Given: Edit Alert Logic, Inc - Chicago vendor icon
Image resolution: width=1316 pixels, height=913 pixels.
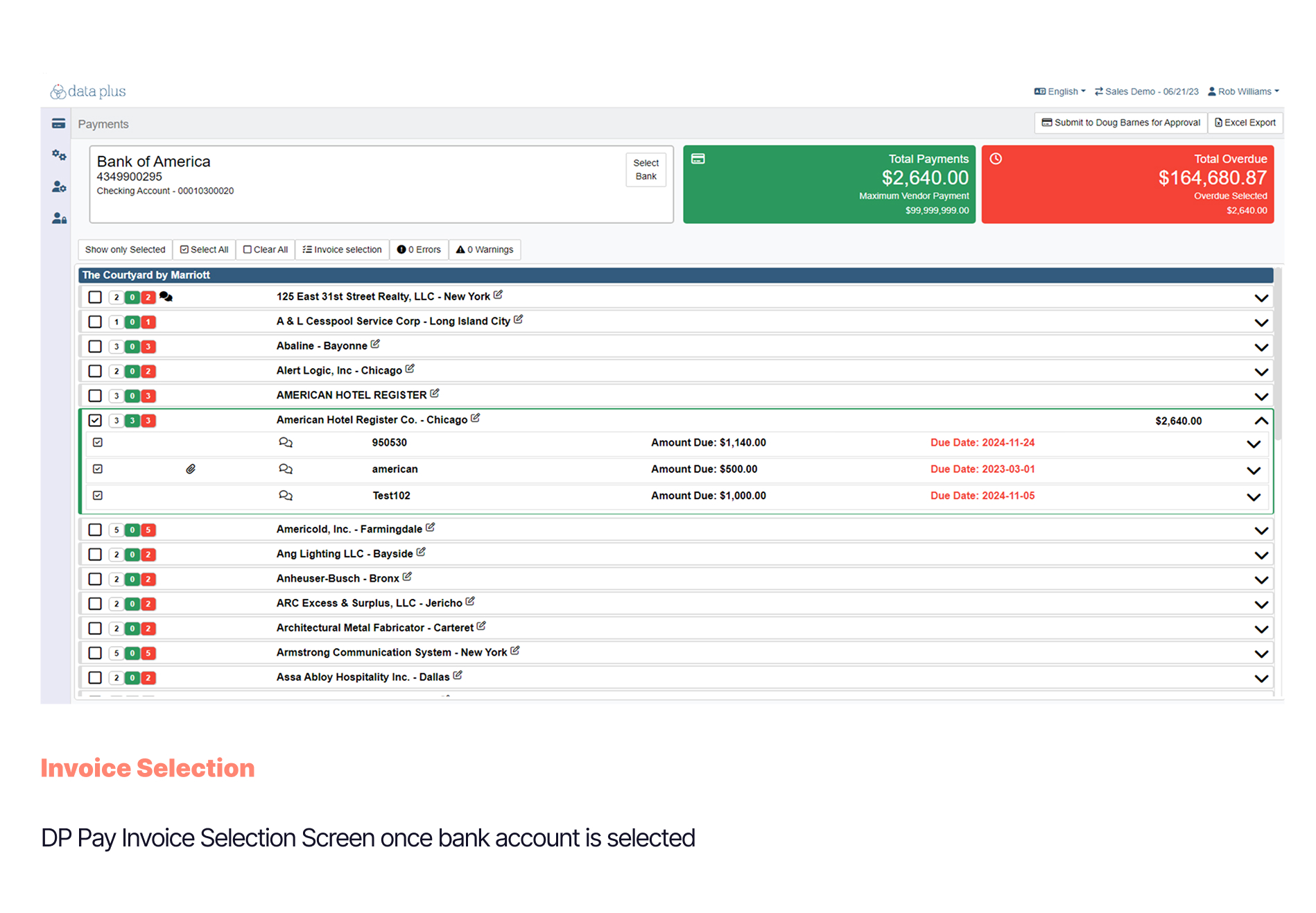Looking at the screenshot, I should click(410, 369).
